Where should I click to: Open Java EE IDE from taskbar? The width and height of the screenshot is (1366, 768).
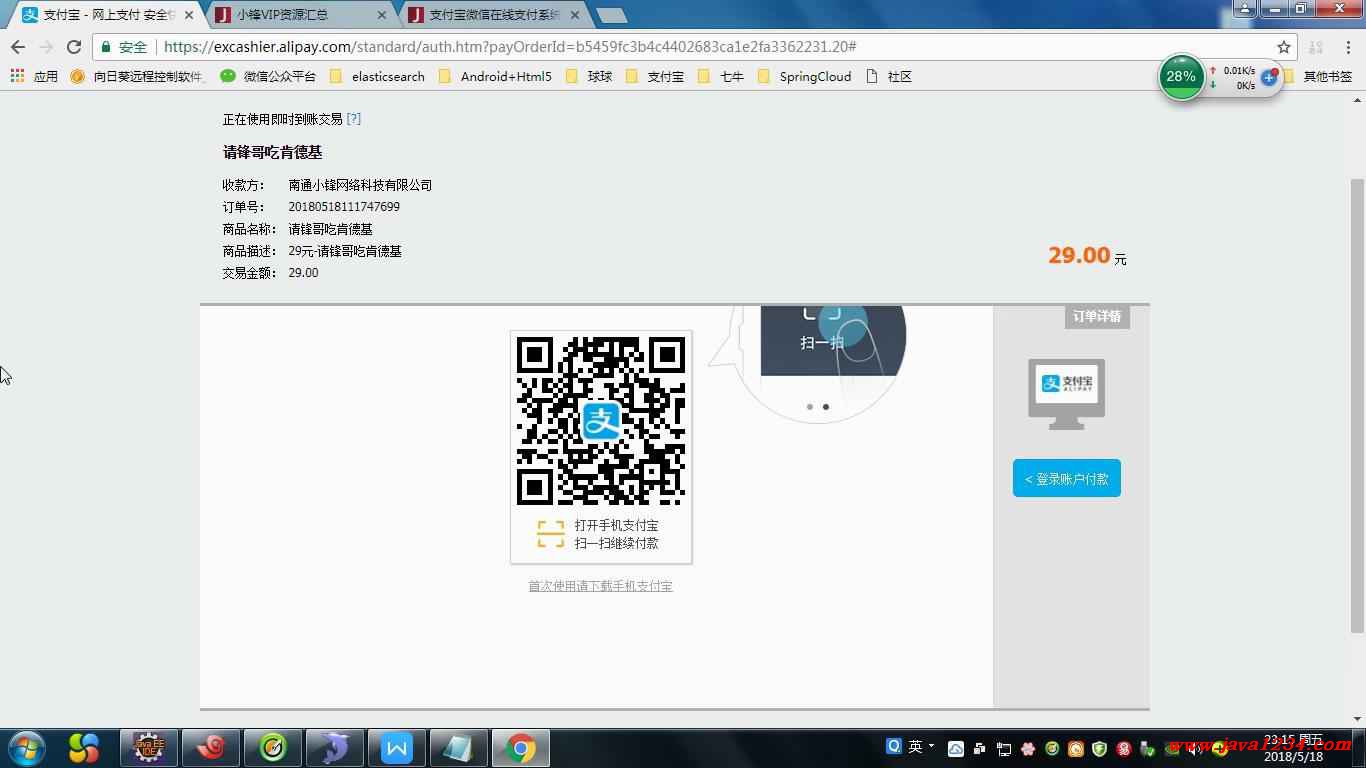coord(149,748)
